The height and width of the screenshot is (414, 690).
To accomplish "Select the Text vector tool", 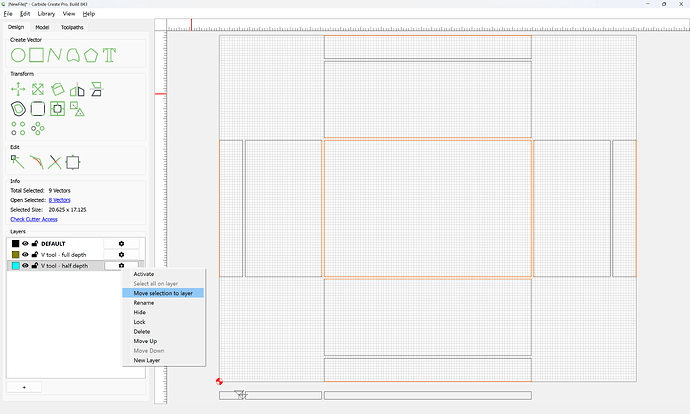I will pos(109,55).
